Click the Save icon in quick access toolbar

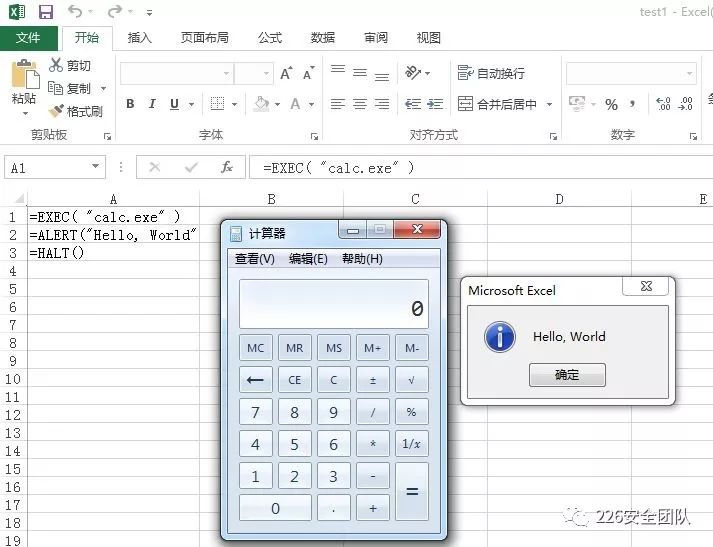(45, 12)
